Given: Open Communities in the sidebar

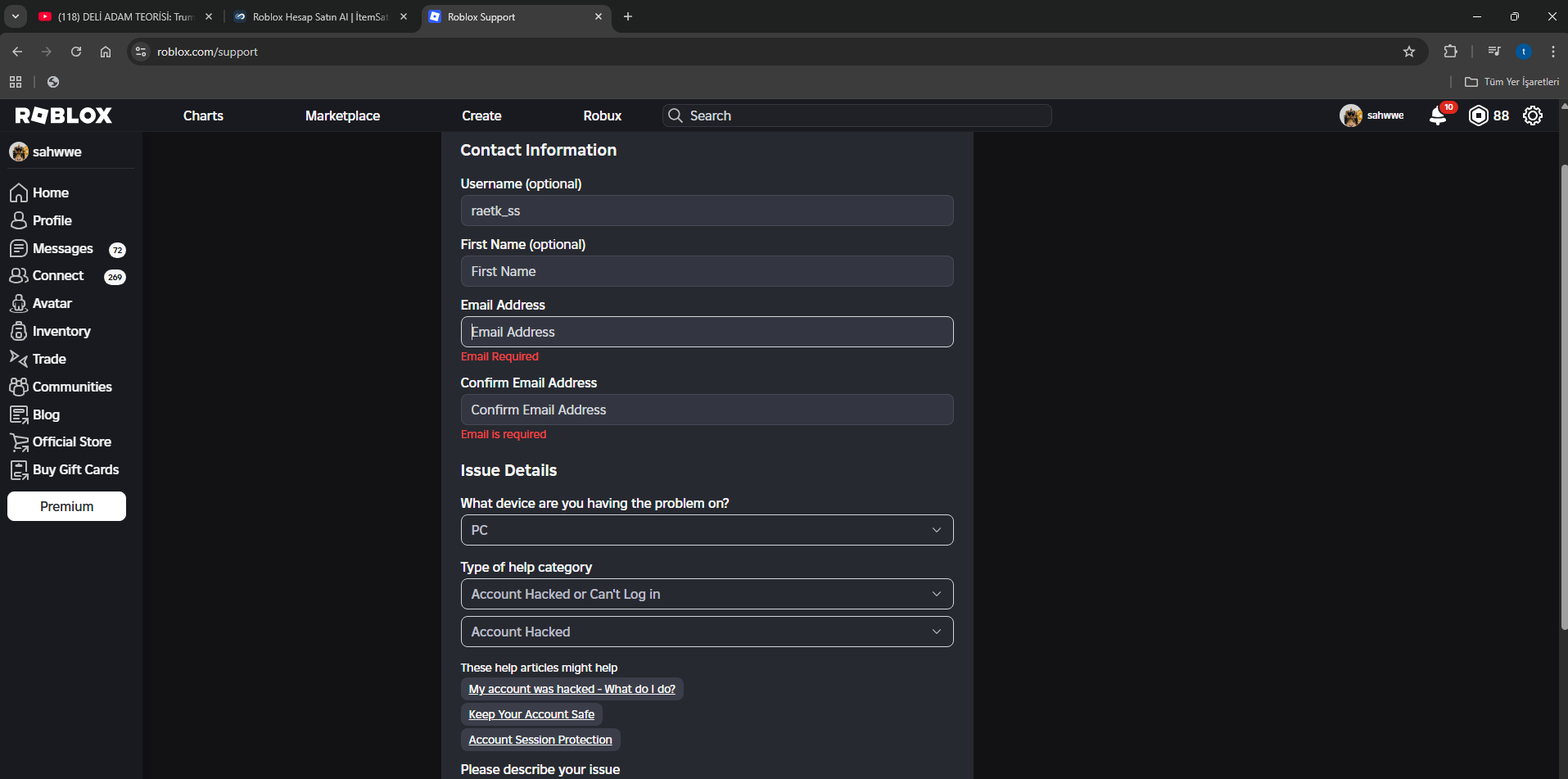Looking at the screenshot, I should pos(61,387).
